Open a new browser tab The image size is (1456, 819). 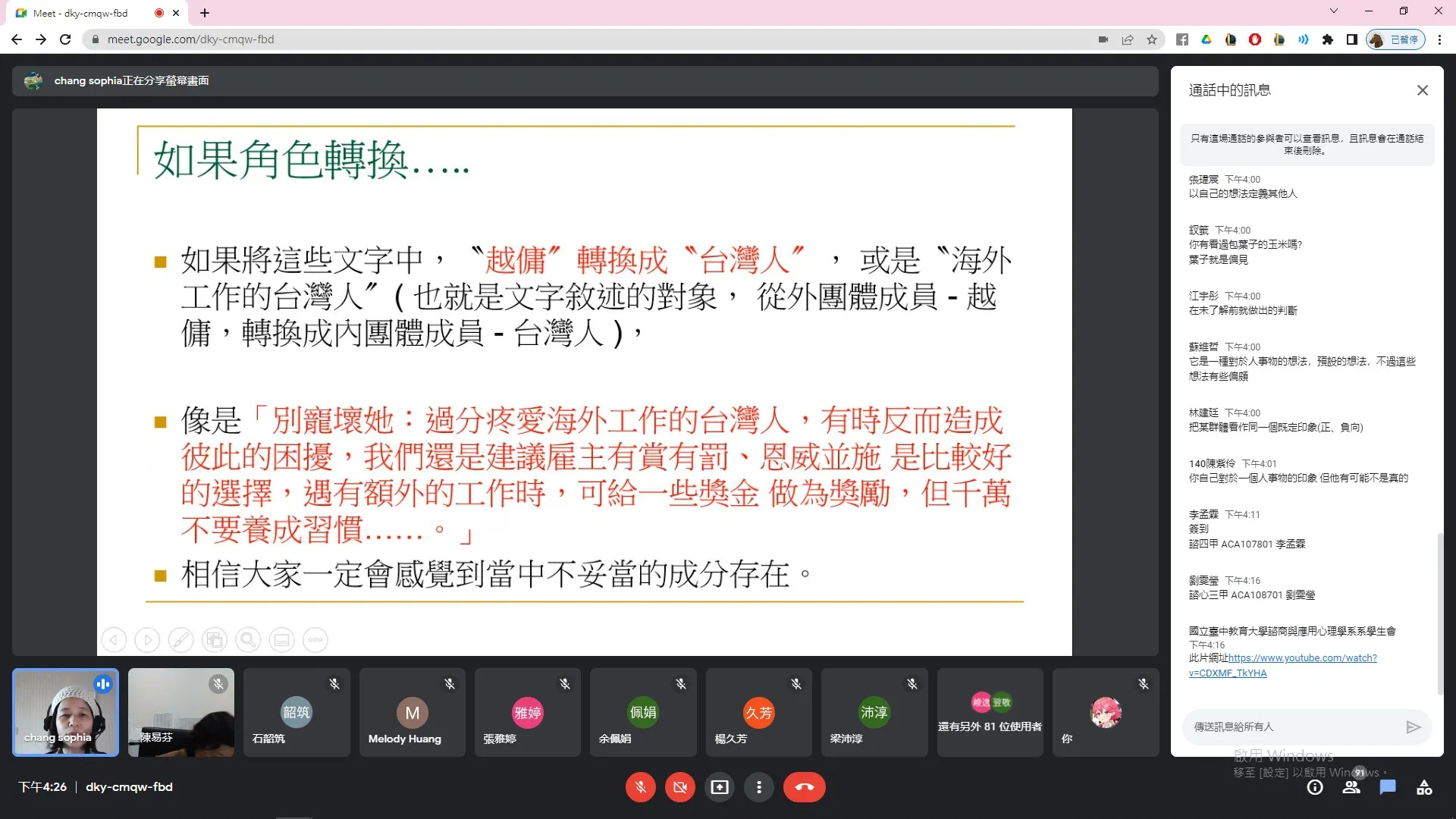[x=205, y=13]
